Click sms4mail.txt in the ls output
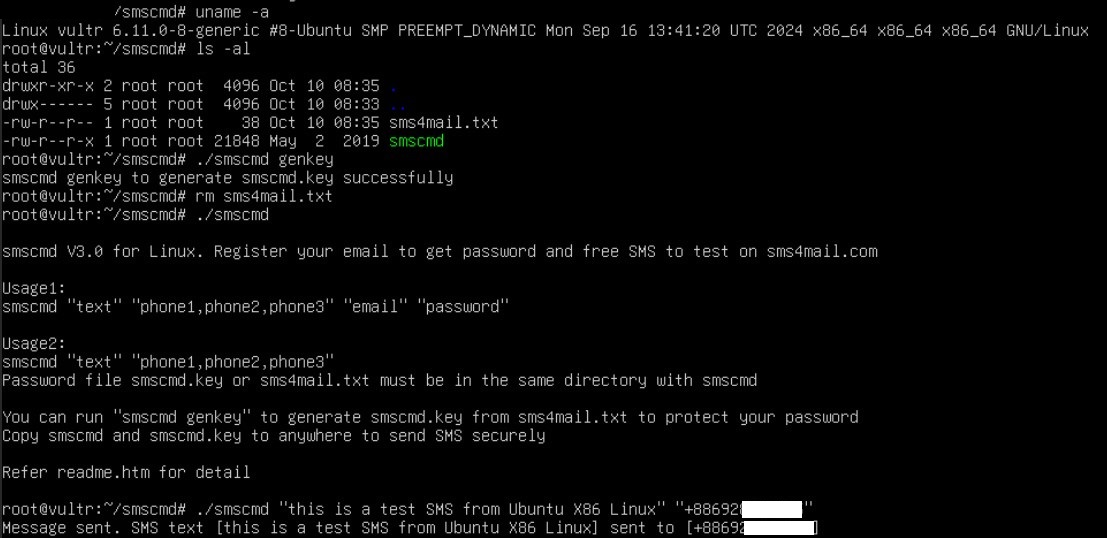This screenshot has height=538, width=1107. (x=443, y=123)
